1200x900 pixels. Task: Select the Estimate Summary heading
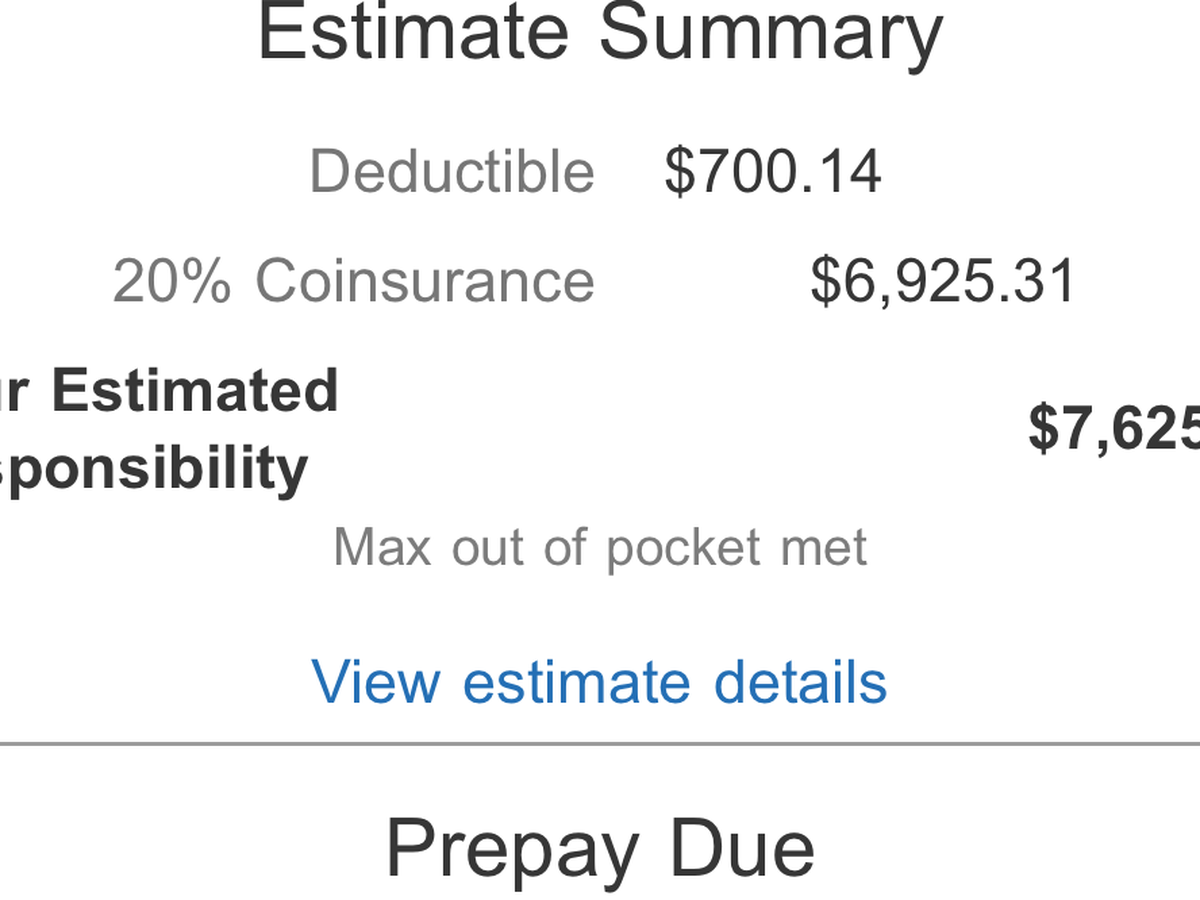tap(600, 33)
